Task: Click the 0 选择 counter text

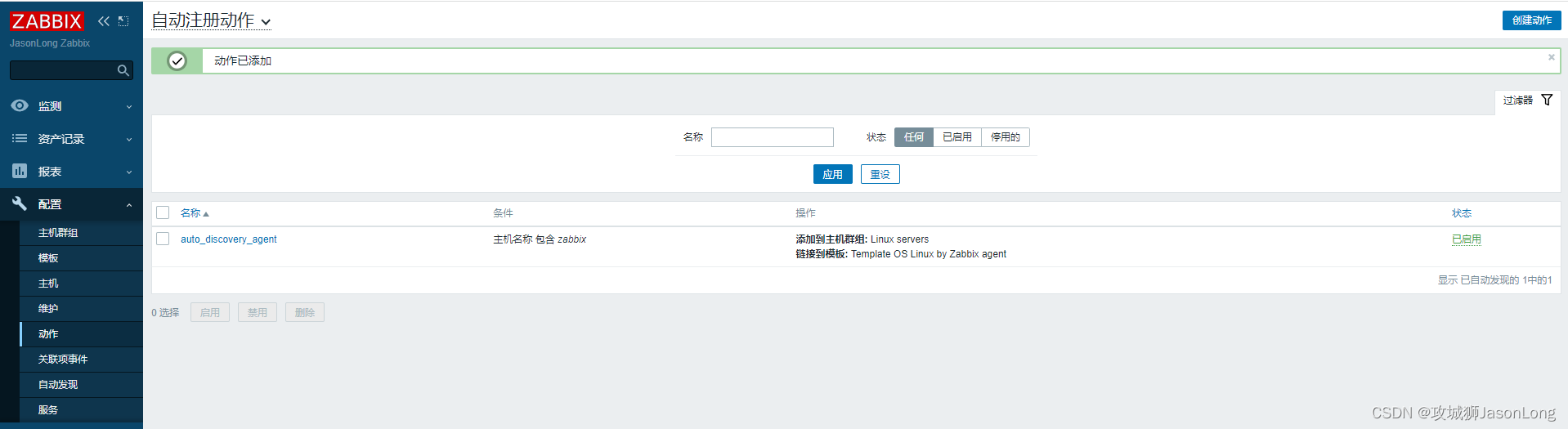Action: pyautogui.click(x=165, y=313)
